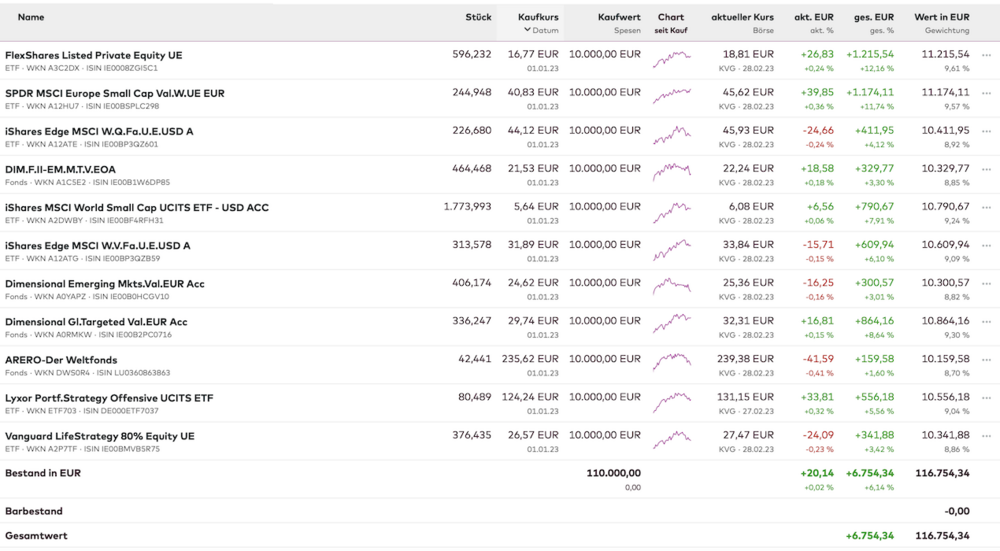1000x551 pixels.
Task: Open the three-dot menu for Vanguard LifeStrategy 80% Equity
Action: [987, 436]
